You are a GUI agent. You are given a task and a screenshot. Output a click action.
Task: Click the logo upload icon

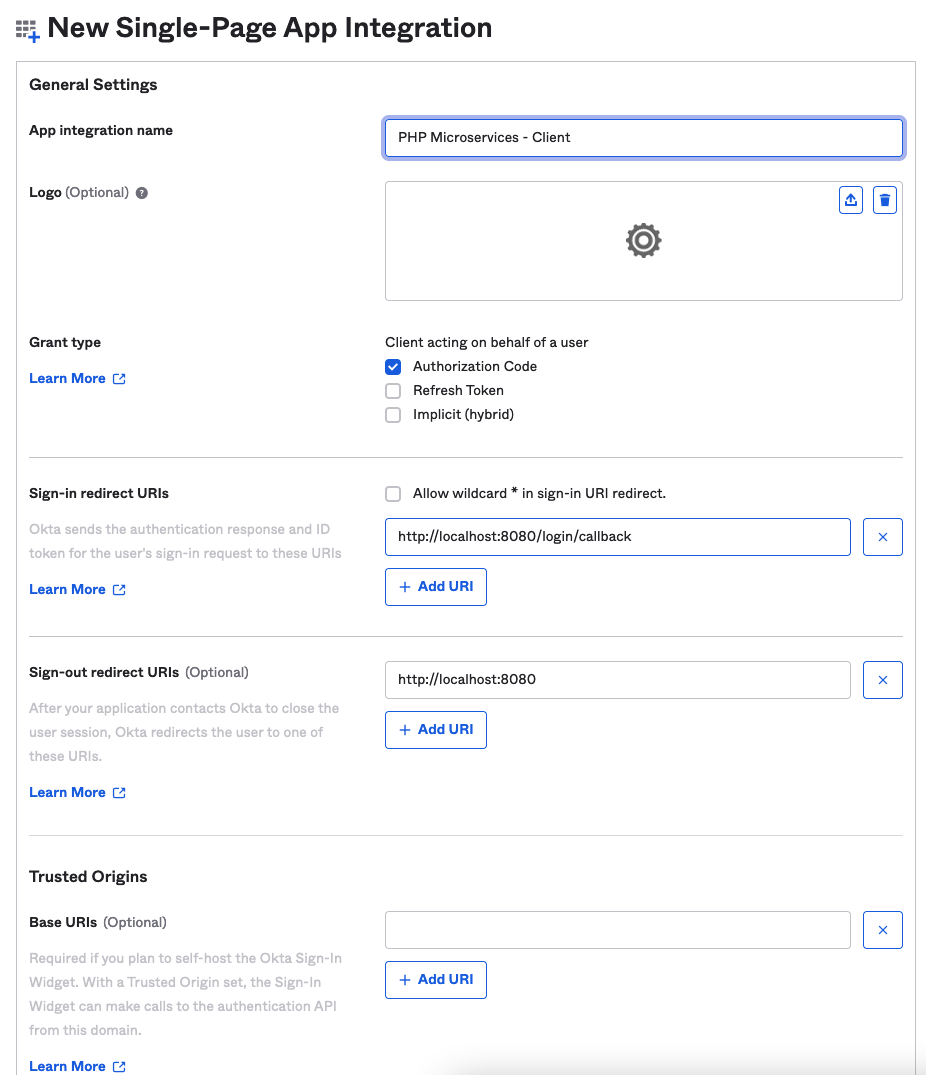pos(851,200)
